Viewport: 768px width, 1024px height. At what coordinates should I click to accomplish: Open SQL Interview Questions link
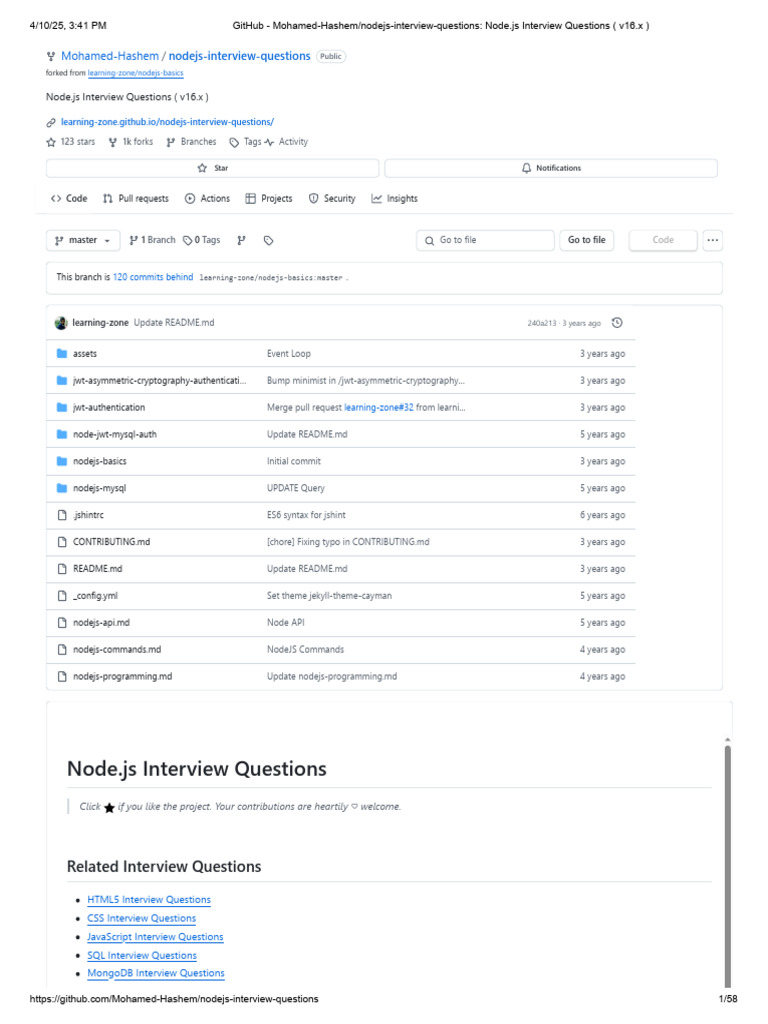142,955
